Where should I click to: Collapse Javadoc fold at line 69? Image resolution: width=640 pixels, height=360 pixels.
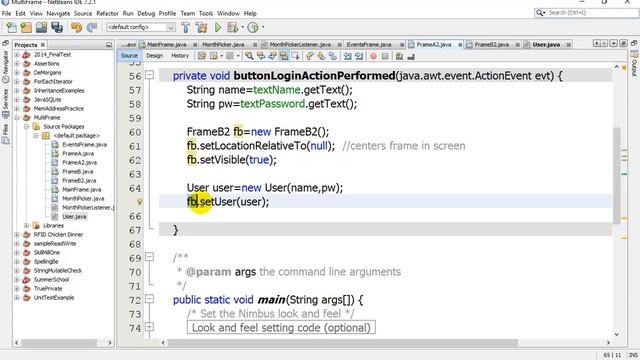pyautogui.click(x=149, y=257)
